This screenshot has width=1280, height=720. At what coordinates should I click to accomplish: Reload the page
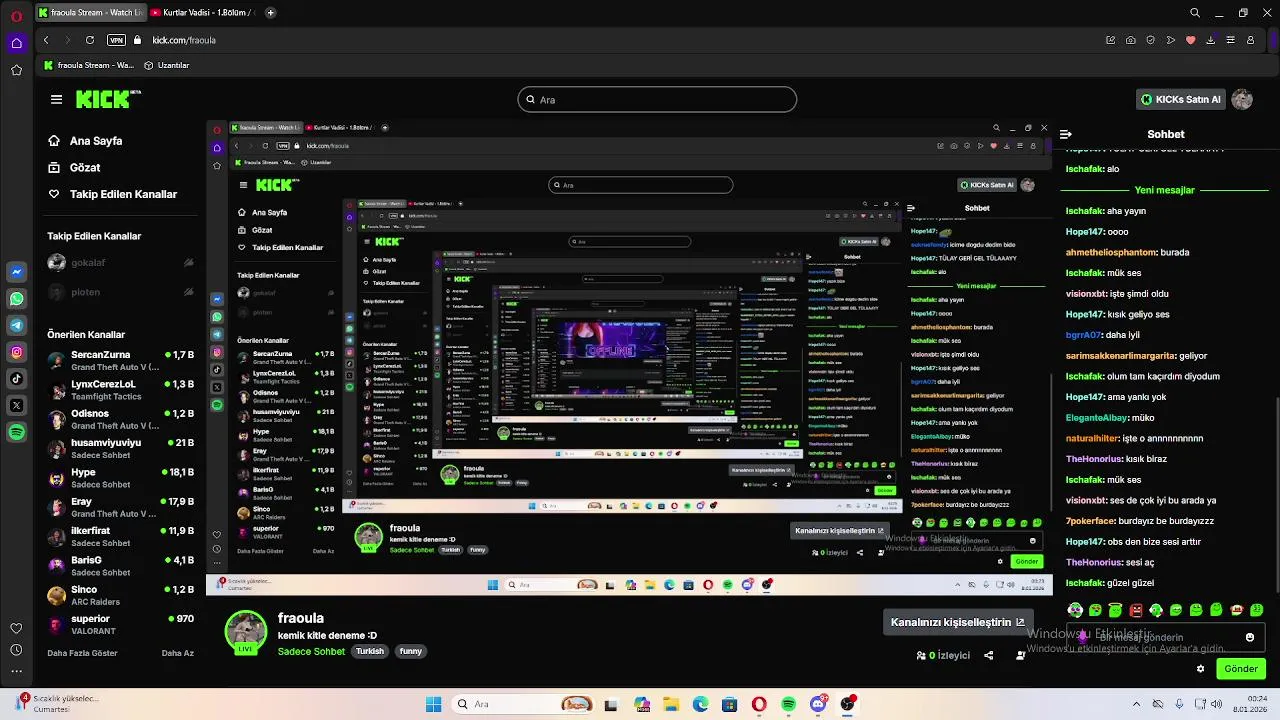[90, 40]
